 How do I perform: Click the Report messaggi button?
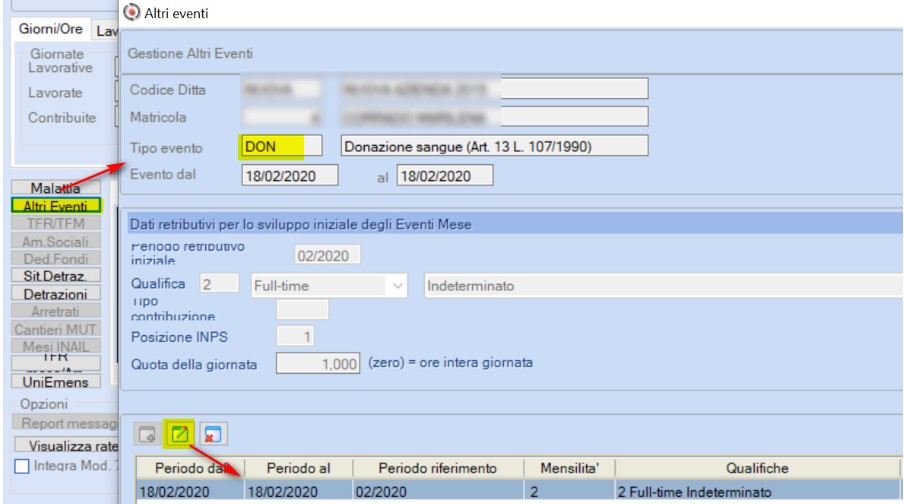[65, 423]
